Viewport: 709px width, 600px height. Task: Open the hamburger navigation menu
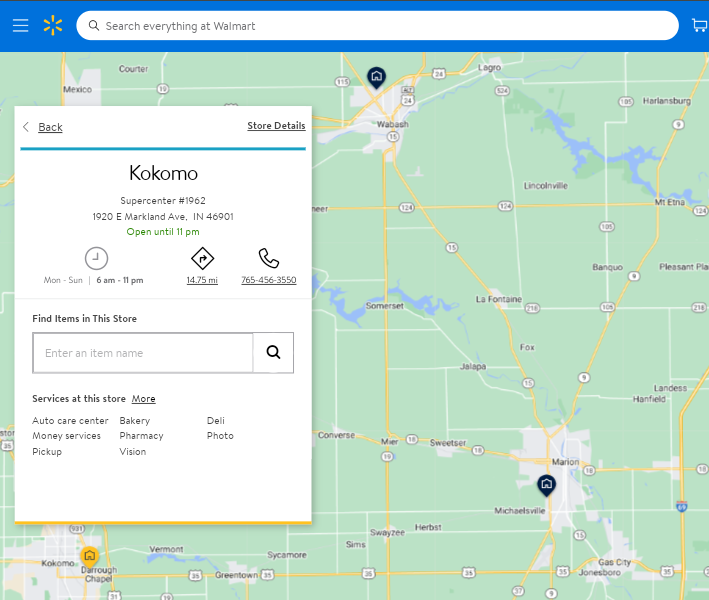pos(20,25)
